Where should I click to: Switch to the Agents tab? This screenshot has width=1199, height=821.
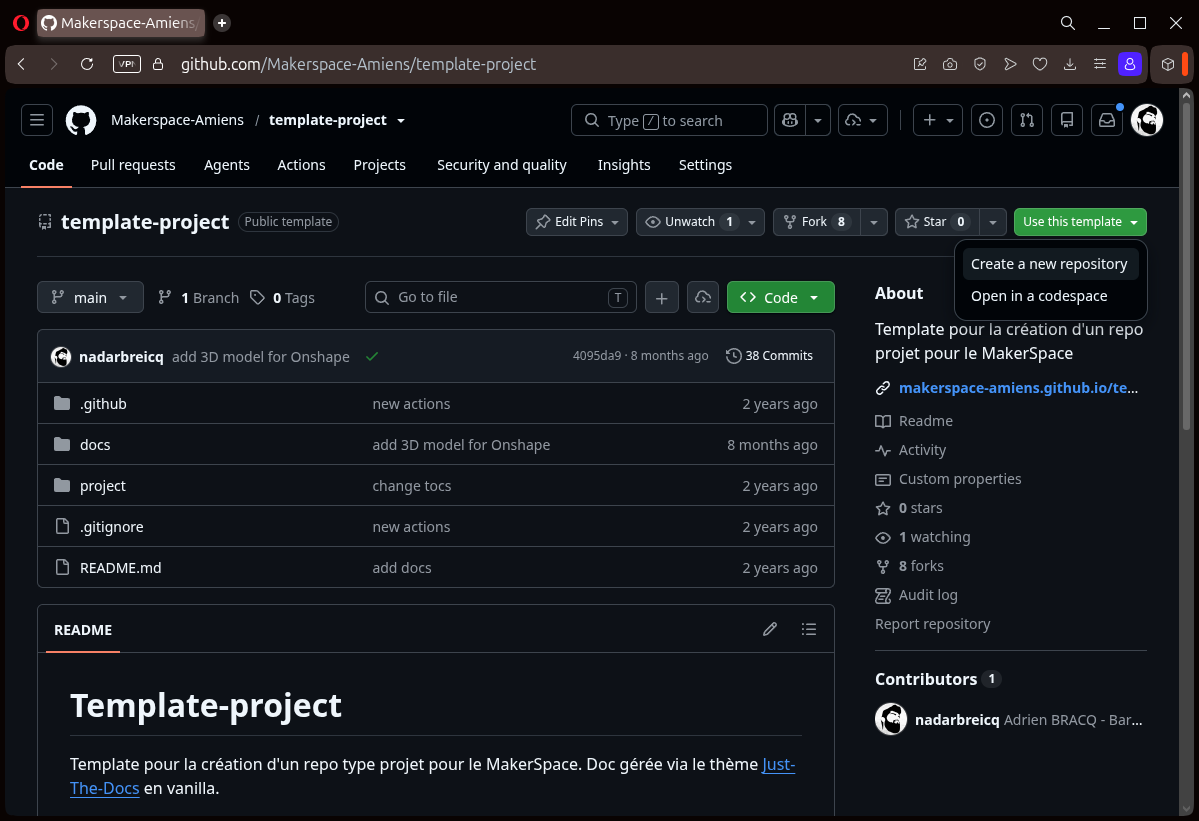coord(226,165)
